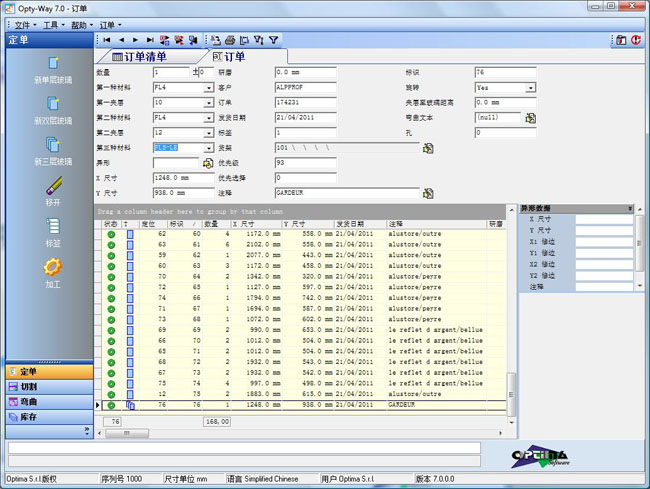The width and height of the screenshot is (650, 489).
Task: Go to next record in toolbar
Action: point(136,40)
